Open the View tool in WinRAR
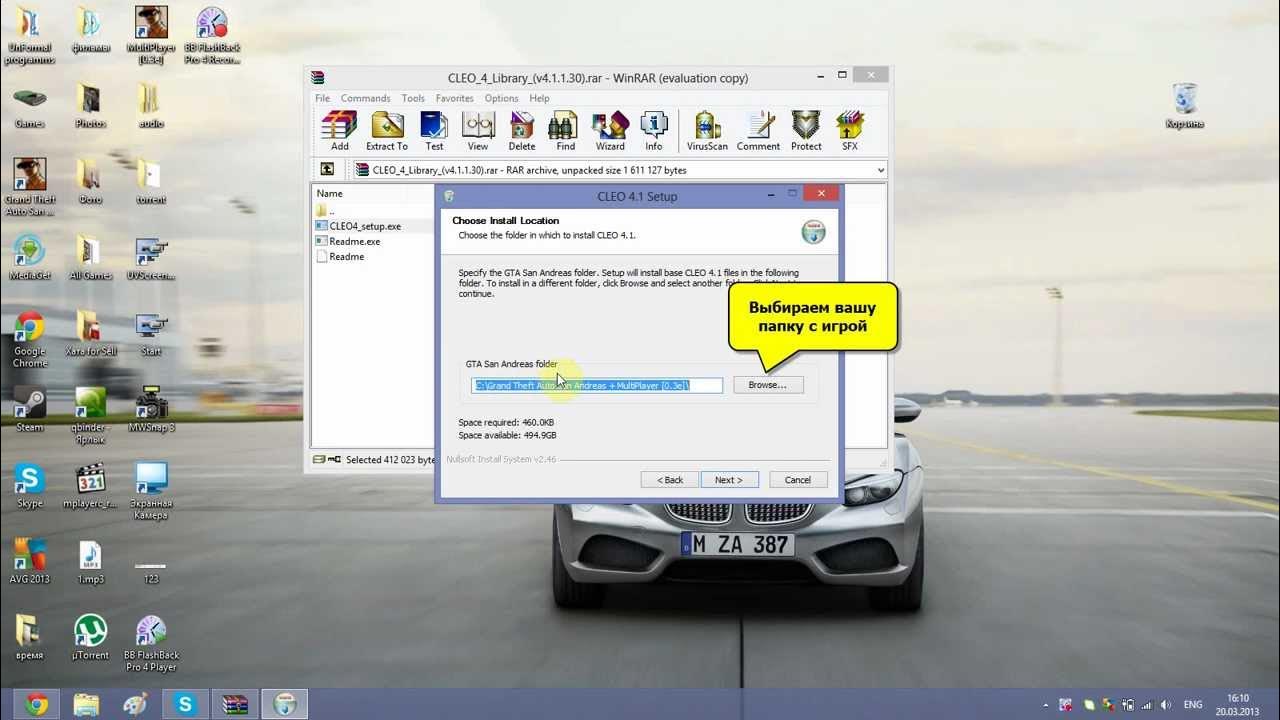This screenshot has height=720, width=1280. tap(478, 131)
